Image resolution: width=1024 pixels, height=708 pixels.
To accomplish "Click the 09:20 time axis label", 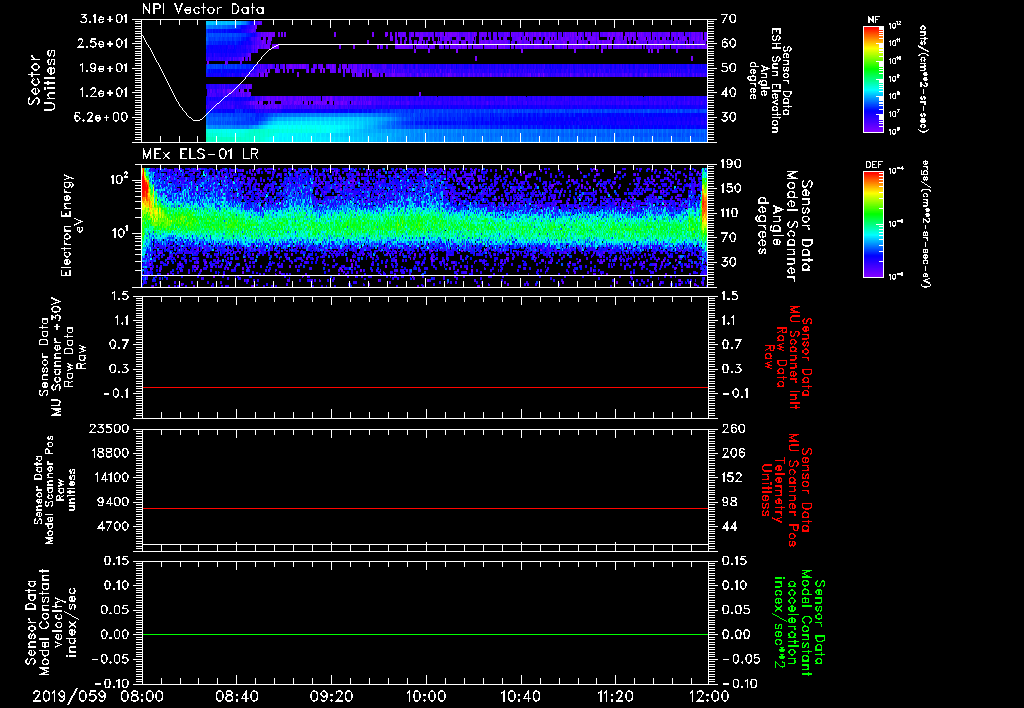I will coord(331,696).
